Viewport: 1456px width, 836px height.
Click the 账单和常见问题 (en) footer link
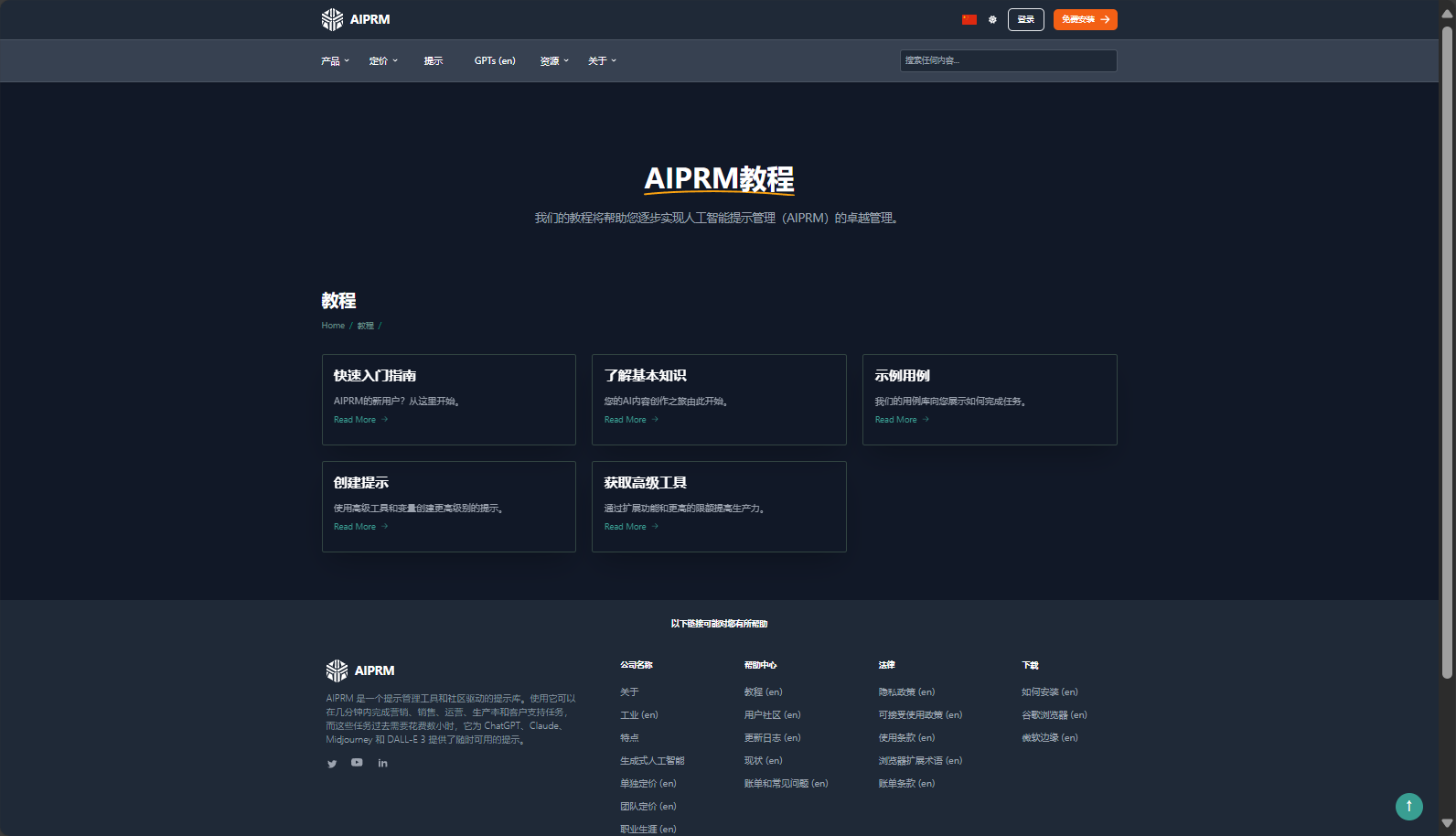click(787, 784)
